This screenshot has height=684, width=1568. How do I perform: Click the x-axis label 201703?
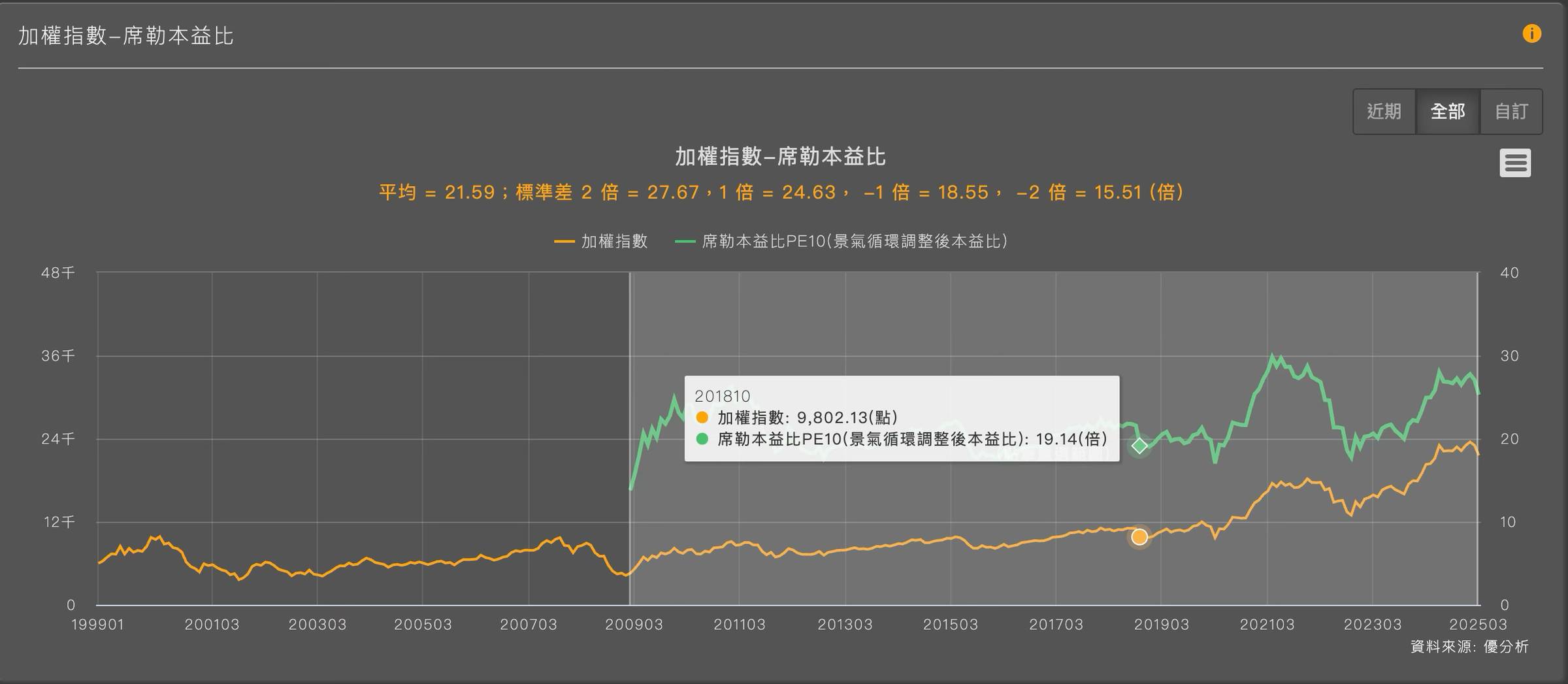[x=1056, y=625]
